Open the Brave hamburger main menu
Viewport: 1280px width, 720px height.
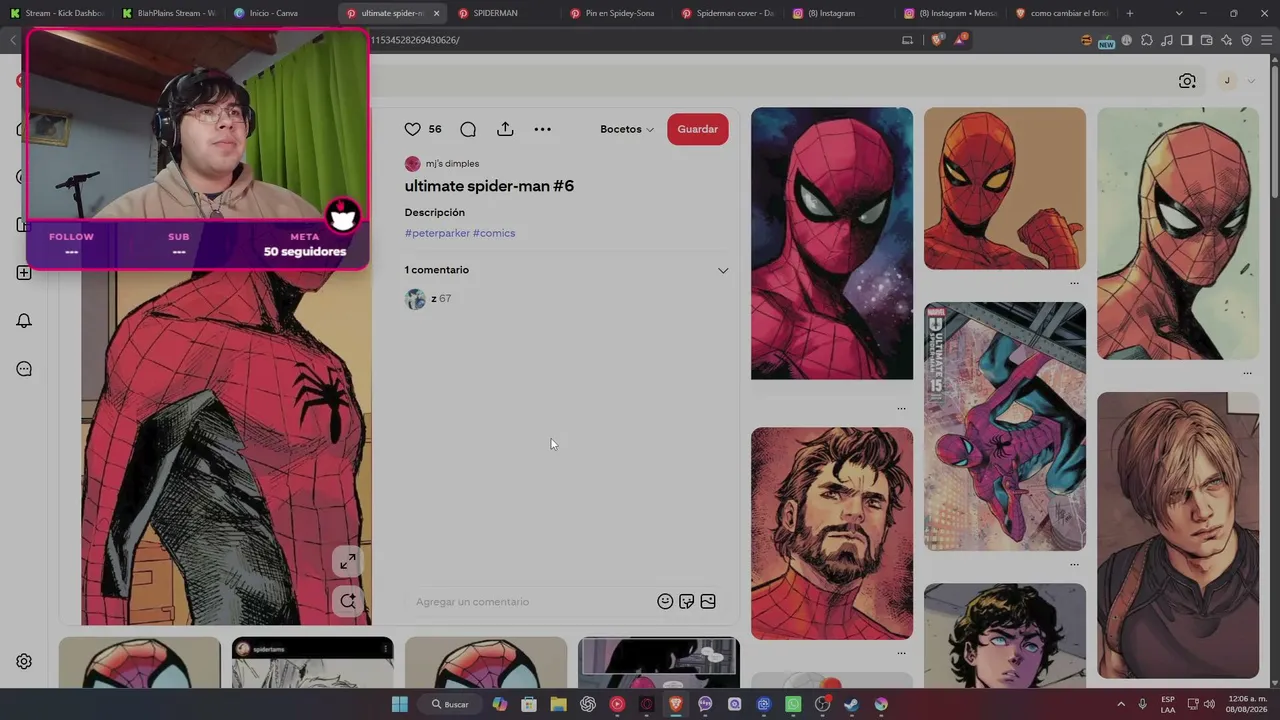[1266, 40]
